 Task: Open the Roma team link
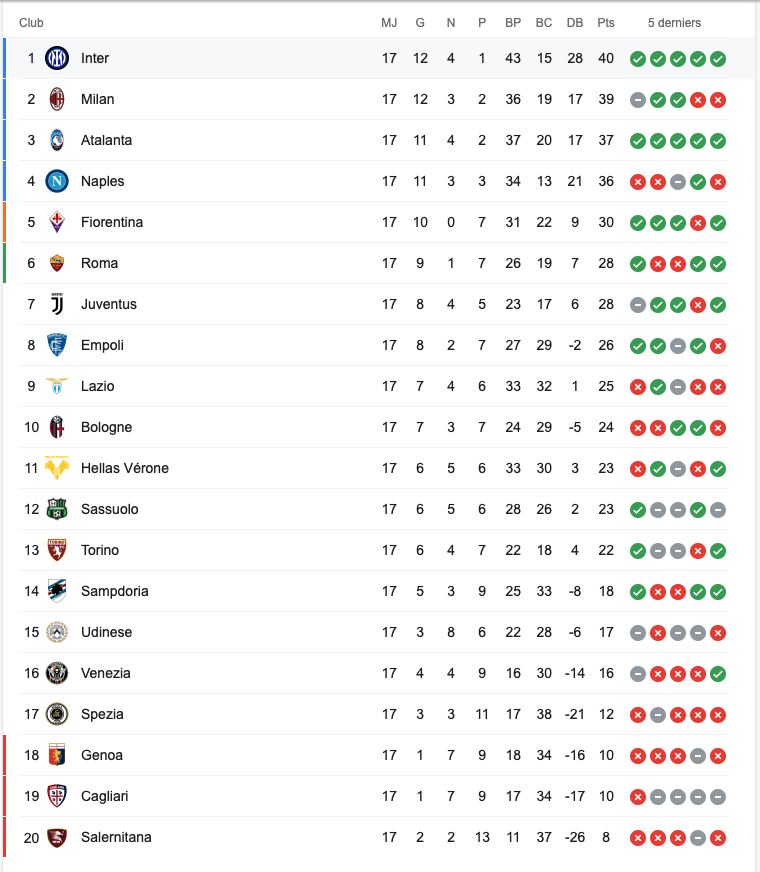pos(99,263)
